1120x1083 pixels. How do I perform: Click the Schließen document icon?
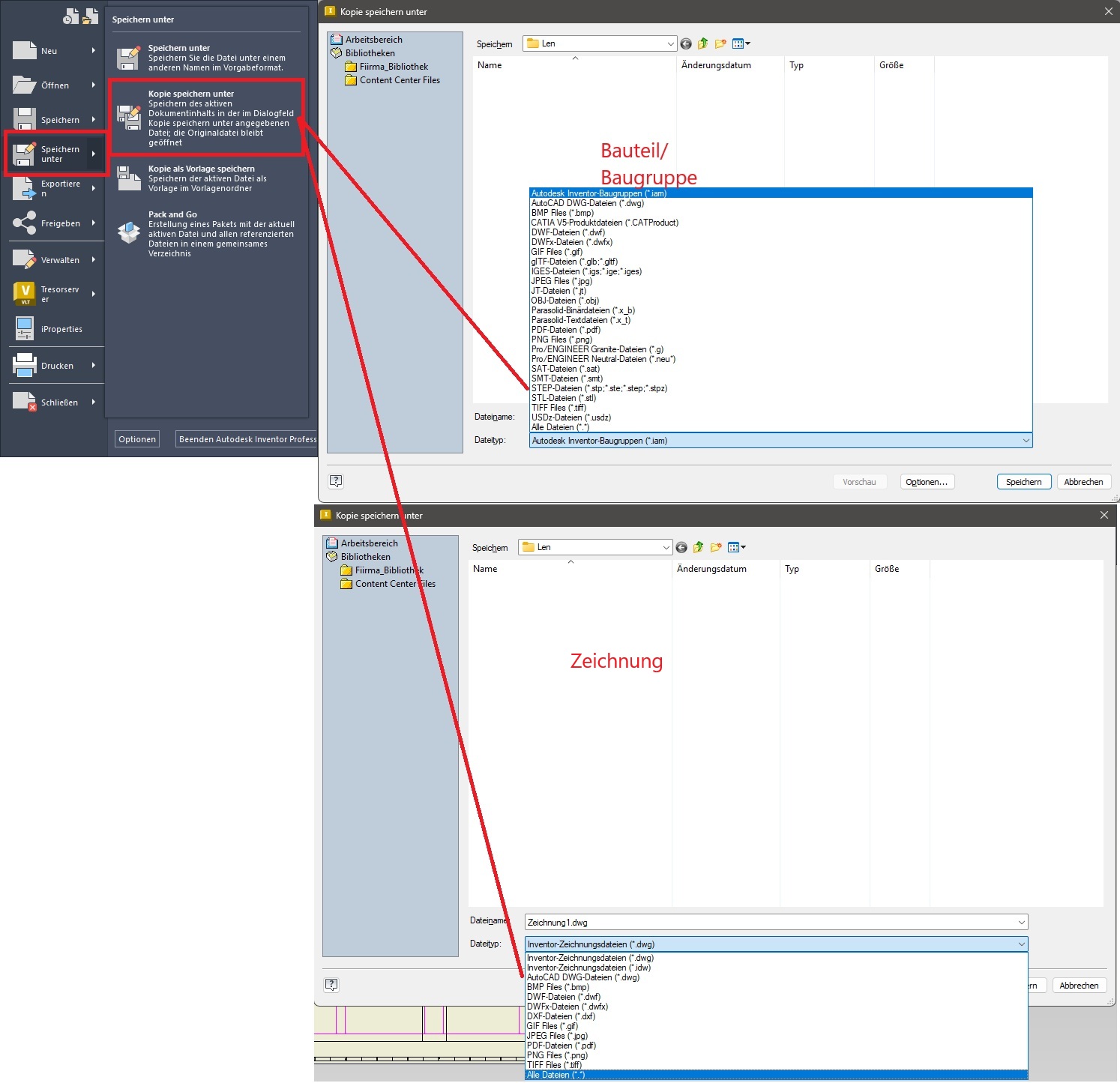pyautogui.click(x=25, y=402)
